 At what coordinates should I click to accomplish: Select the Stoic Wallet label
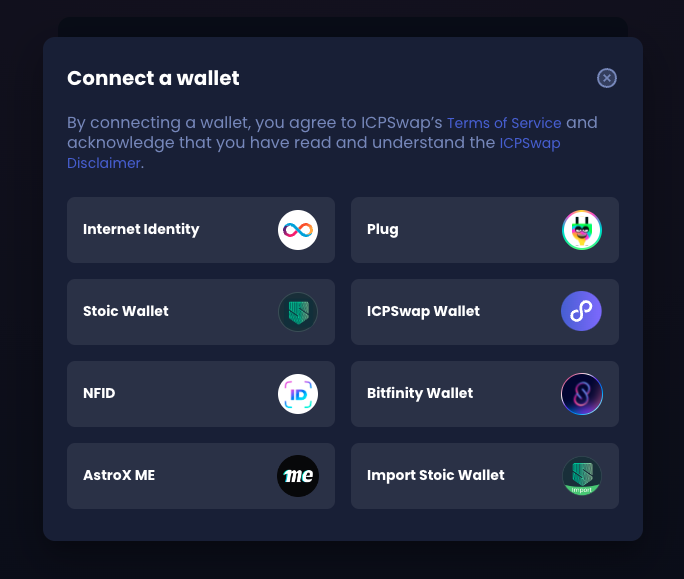click(126, 311)
